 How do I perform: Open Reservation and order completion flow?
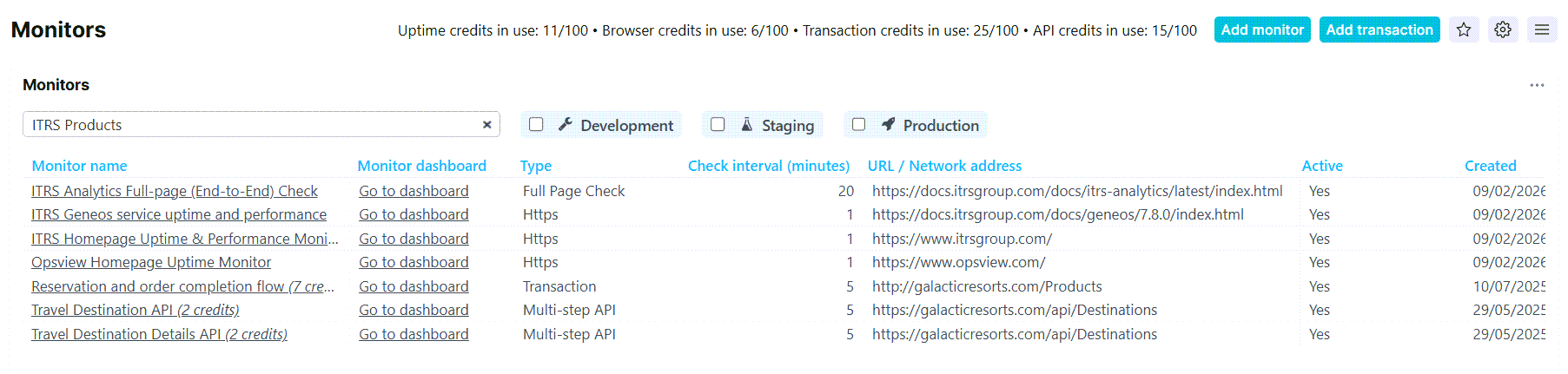[182, 286]
